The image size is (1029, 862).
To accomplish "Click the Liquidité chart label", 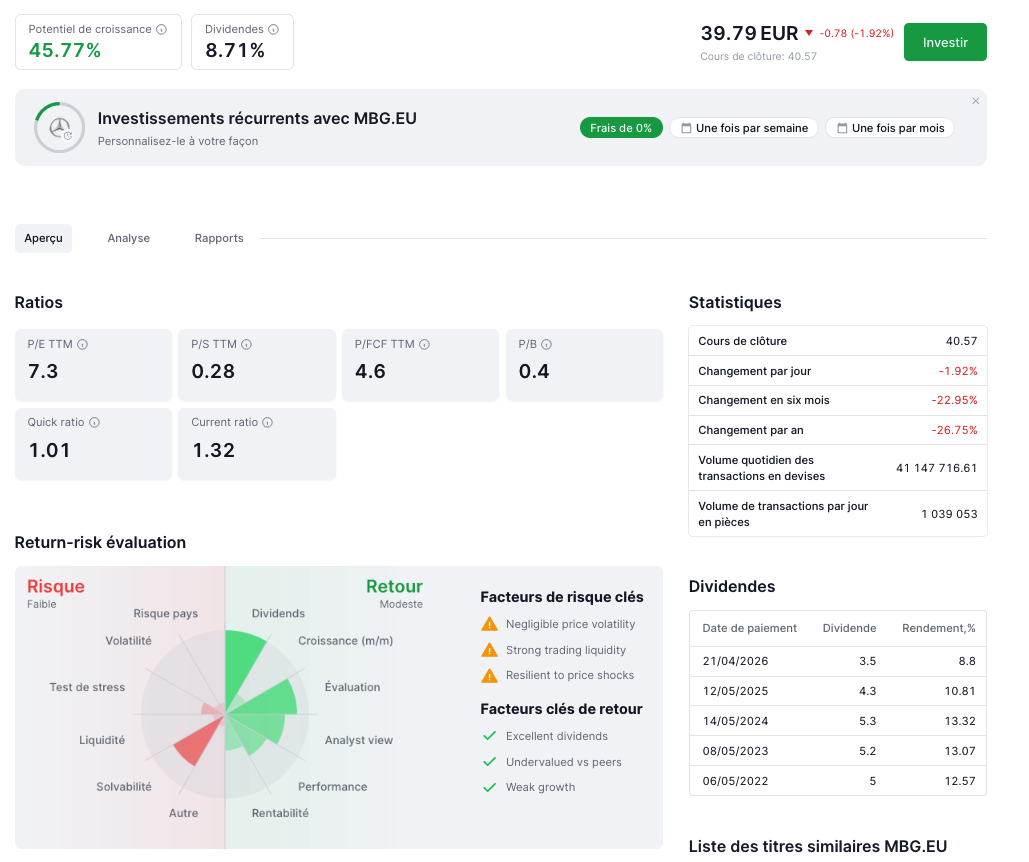I will tap(102, 740).
